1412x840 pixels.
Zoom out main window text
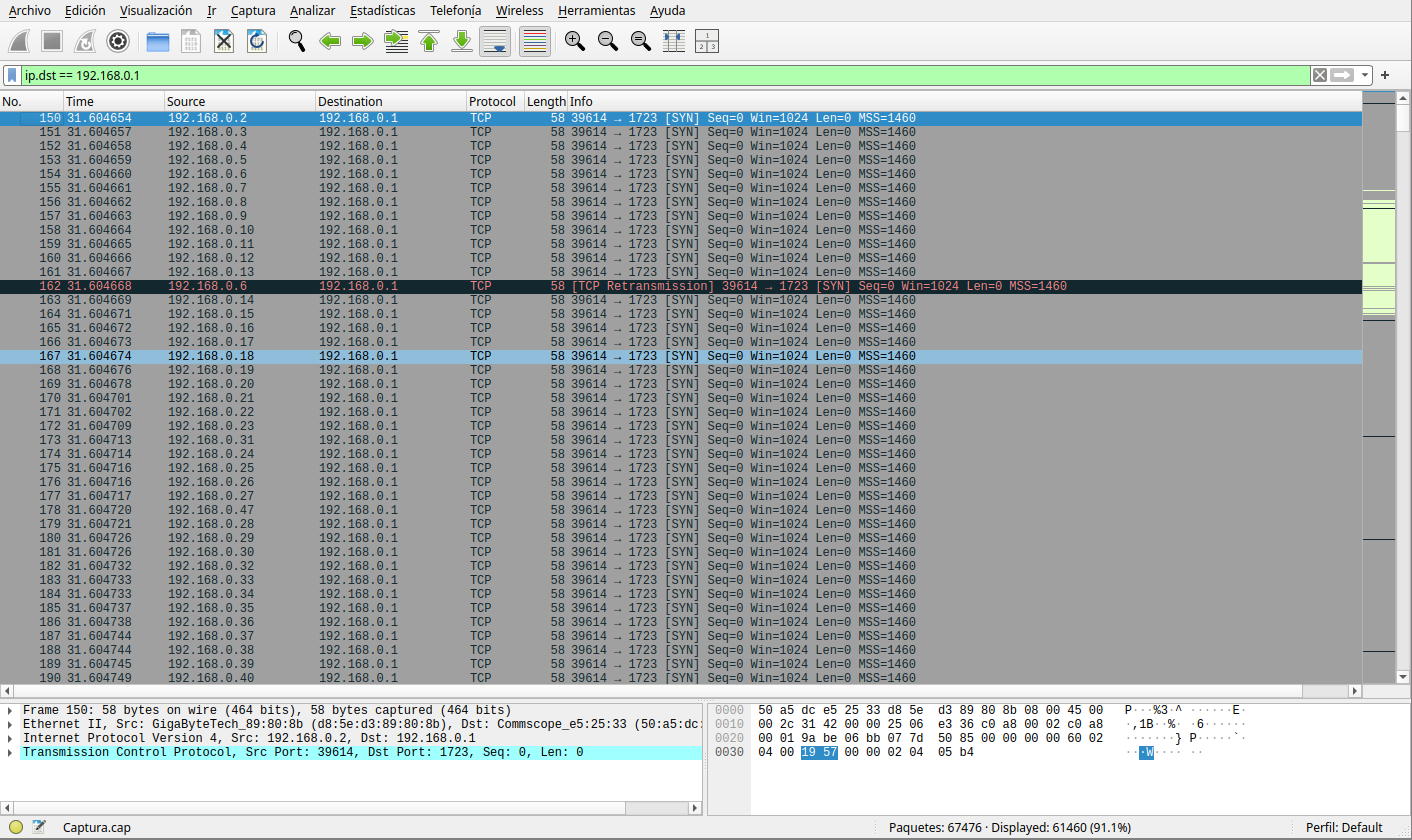click(608, 41)
